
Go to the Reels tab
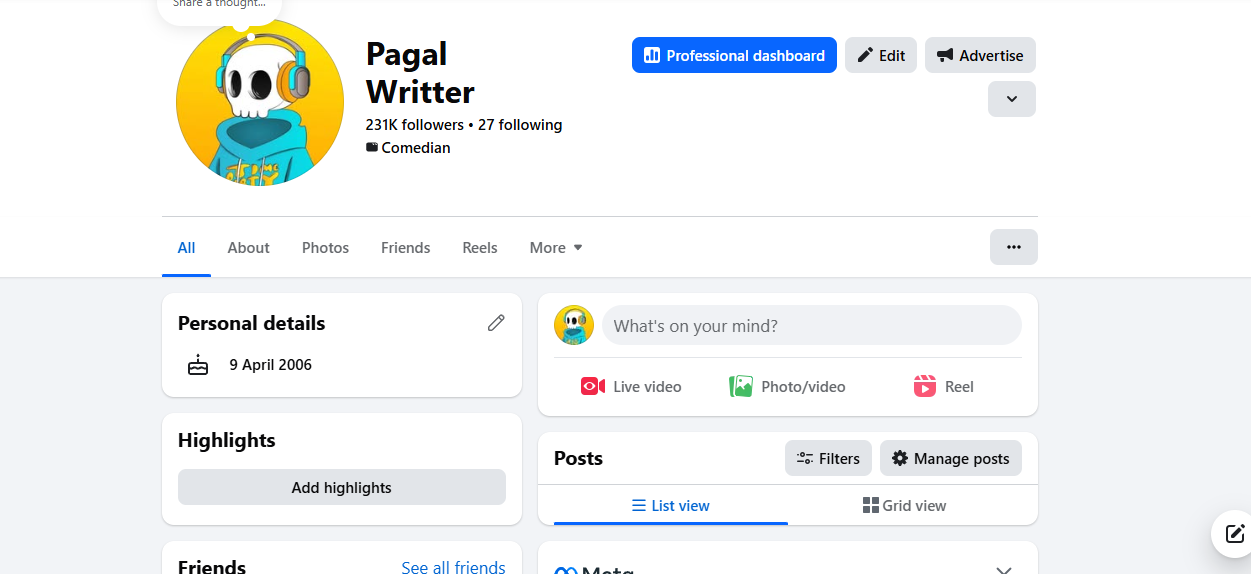coord(479,248)
